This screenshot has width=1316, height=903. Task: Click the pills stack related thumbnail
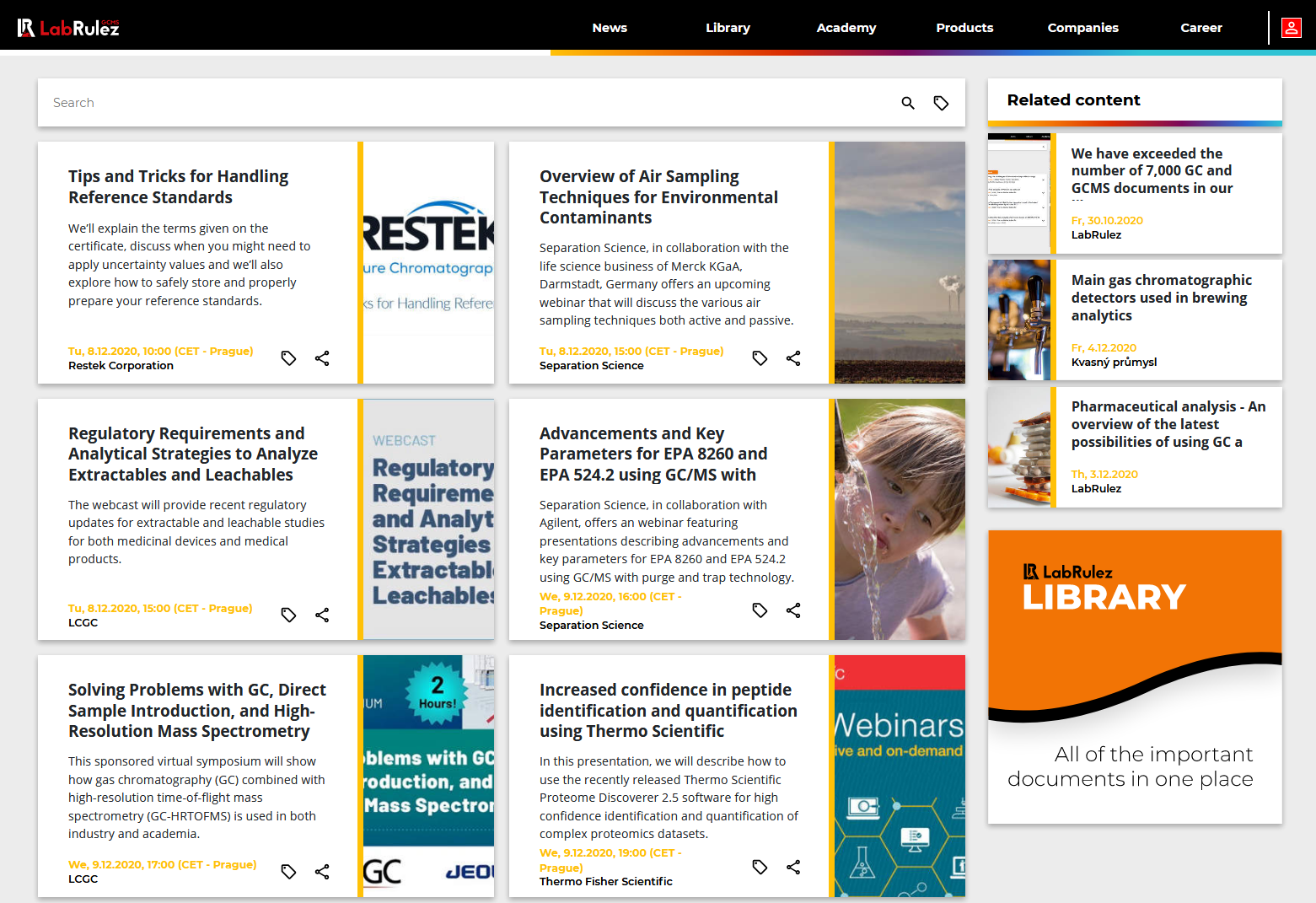coord(1018,447)
